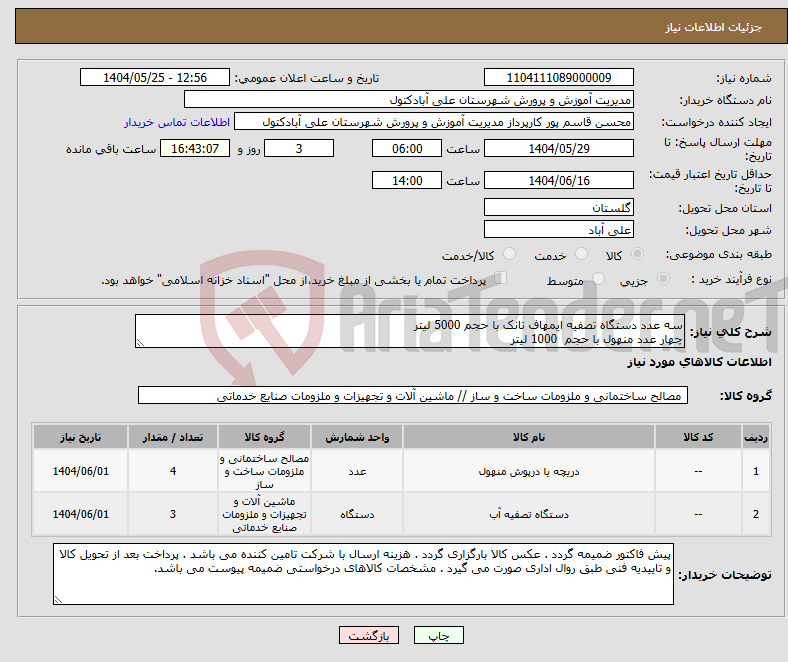Viewport: 788px width, 662px height.
Task: Select the جزیی purchase type radio
Action: [x=663, y=278]
